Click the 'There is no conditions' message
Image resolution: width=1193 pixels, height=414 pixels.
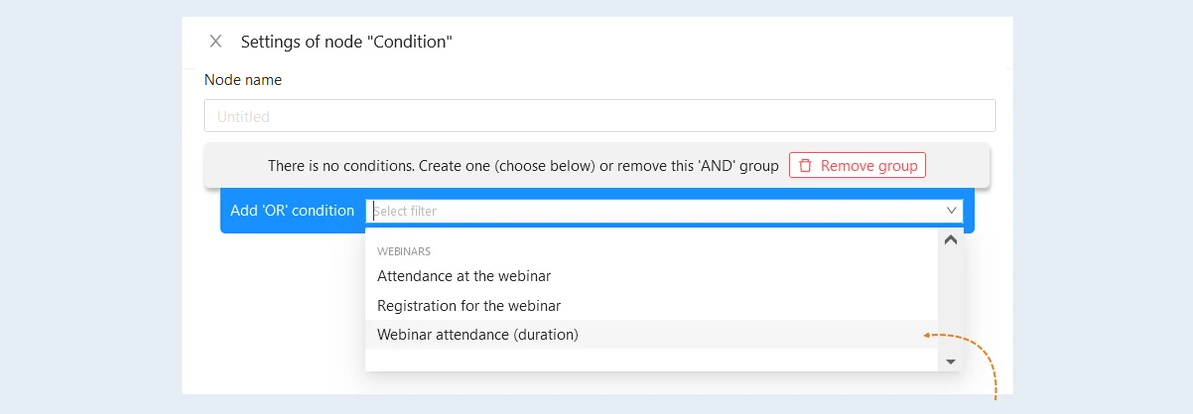click(523, 165)
